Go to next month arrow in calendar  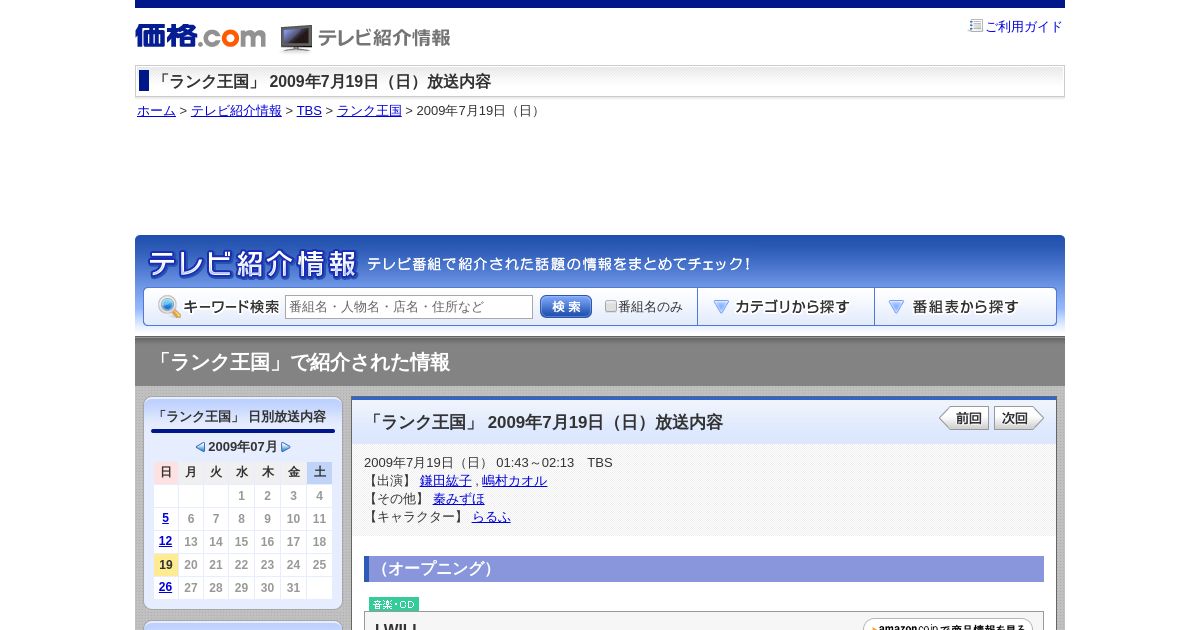[286, 447]
